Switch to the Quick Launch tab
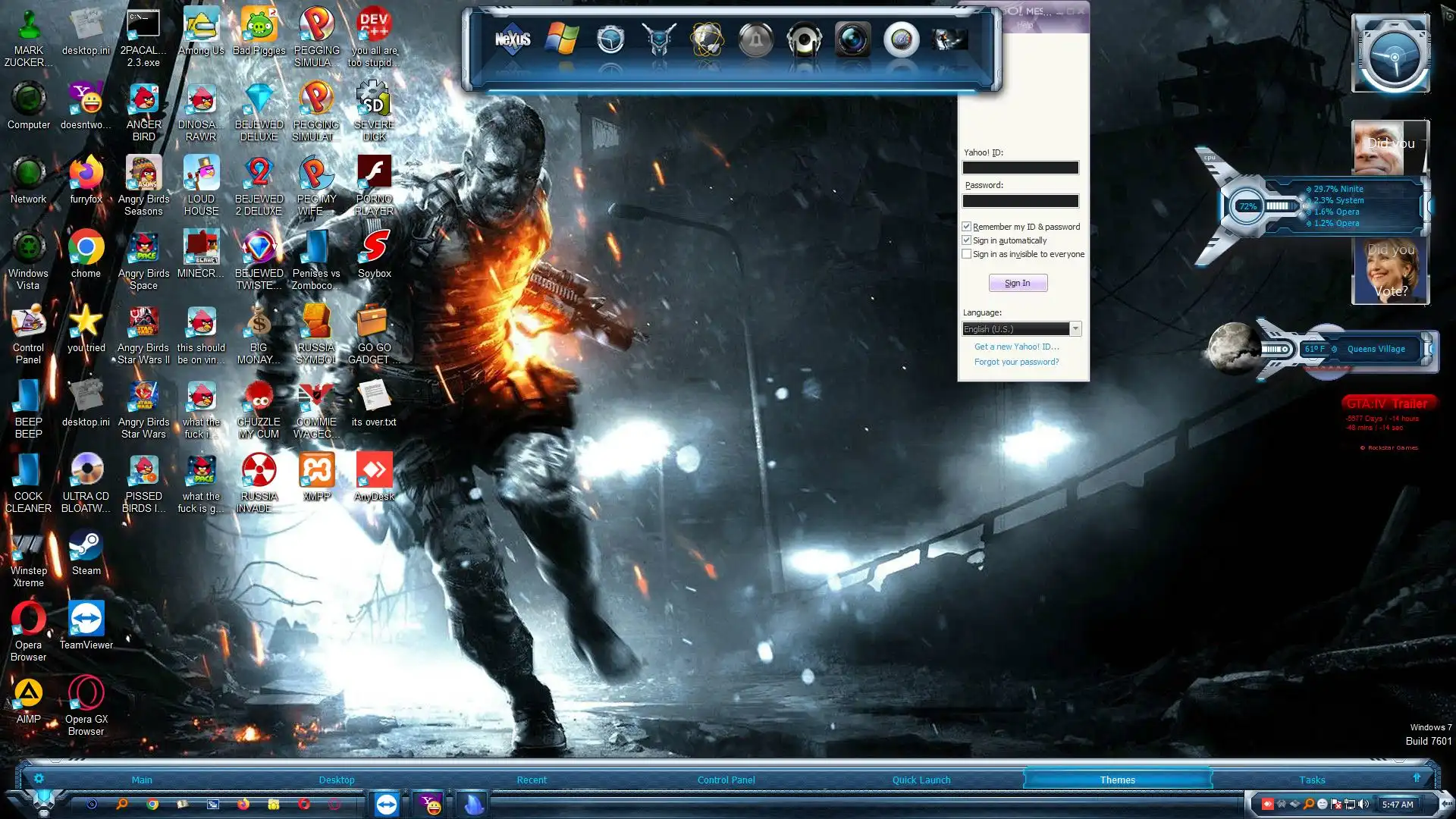 [921, 780]
